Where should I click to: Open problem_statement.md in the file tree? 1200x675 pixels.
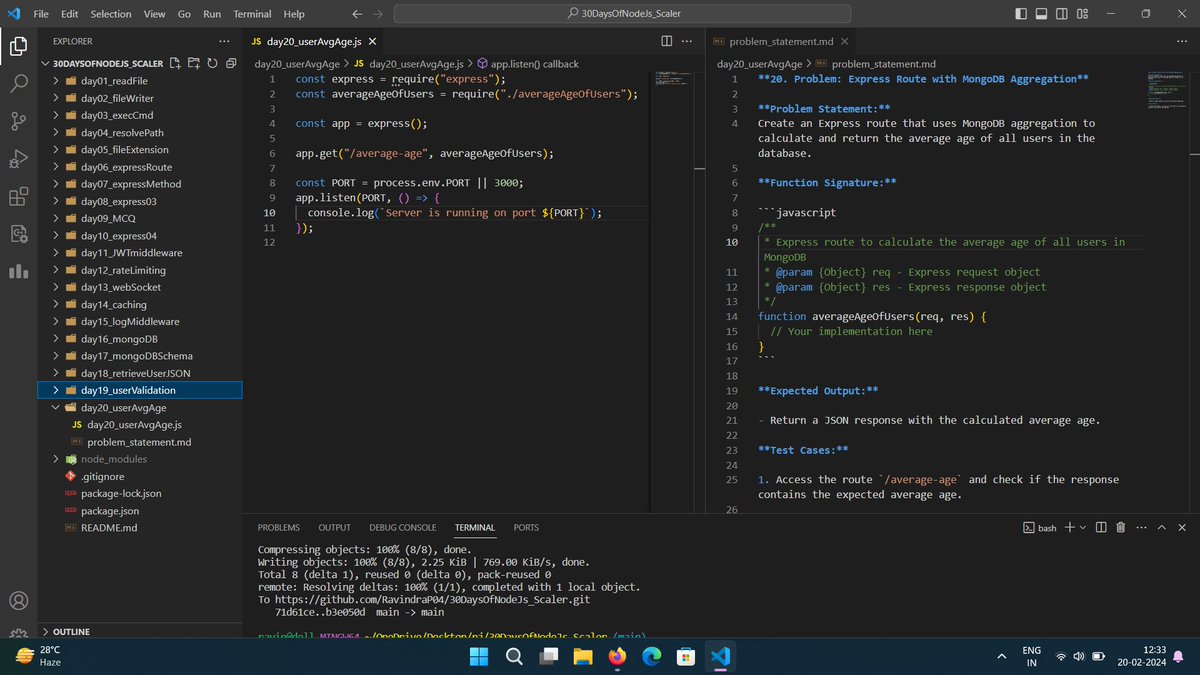point(140,442)
